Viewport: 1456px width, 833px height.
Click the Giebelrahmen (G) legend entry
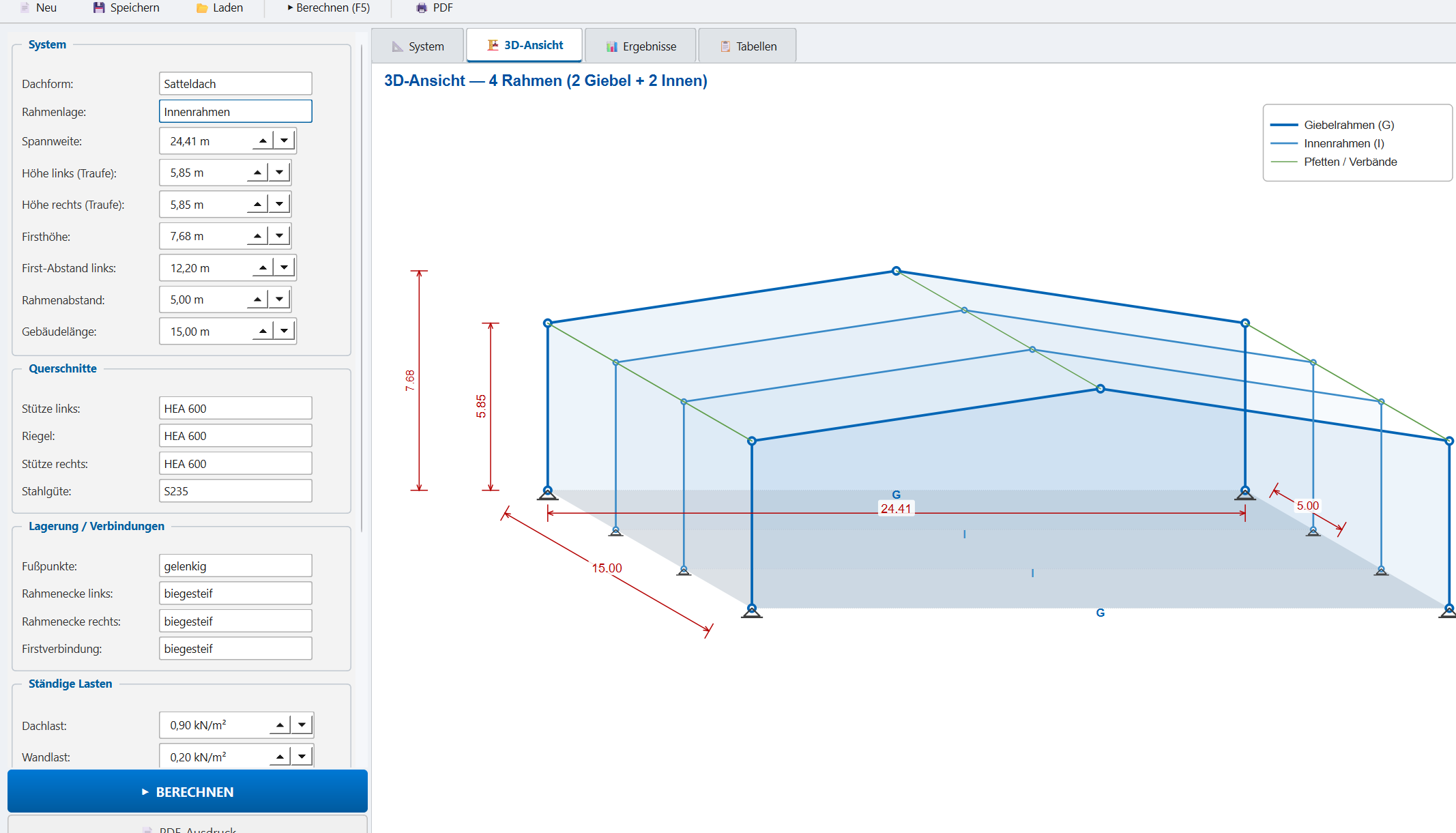pyautogui.click(x=1332, y=125)
